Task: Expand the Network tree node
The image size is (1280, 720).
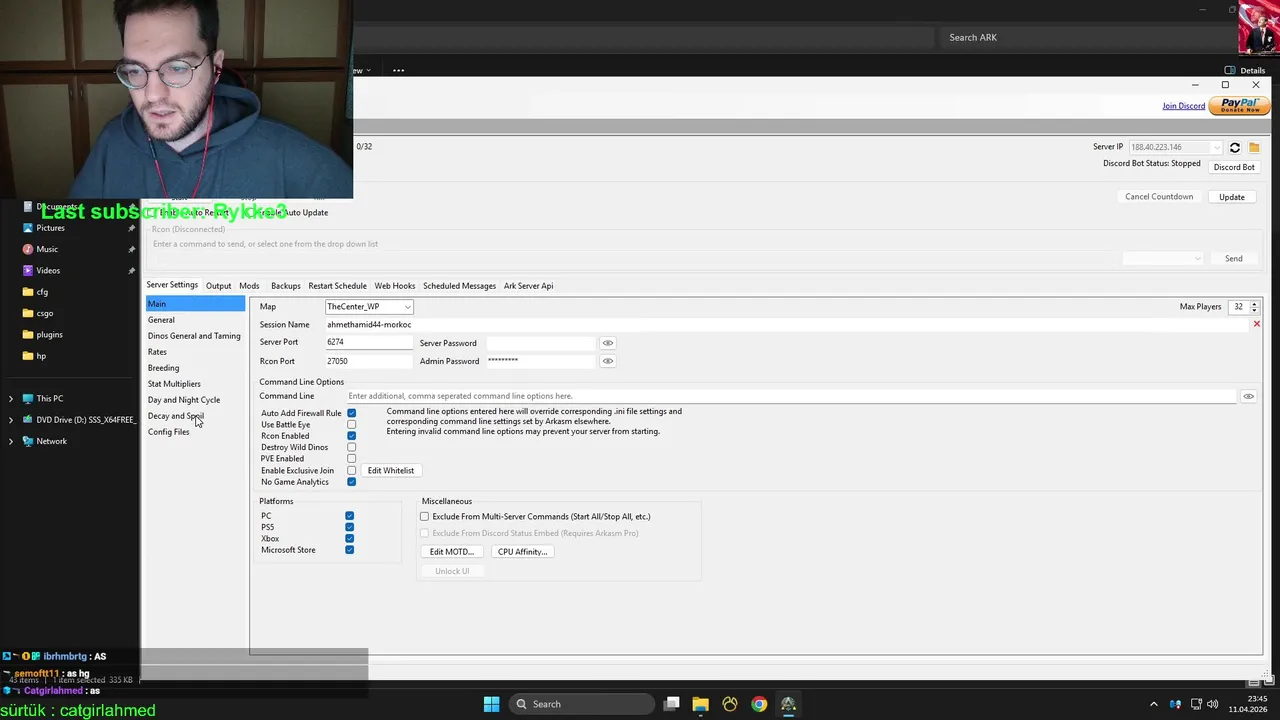Action: [x=11, y=441]
